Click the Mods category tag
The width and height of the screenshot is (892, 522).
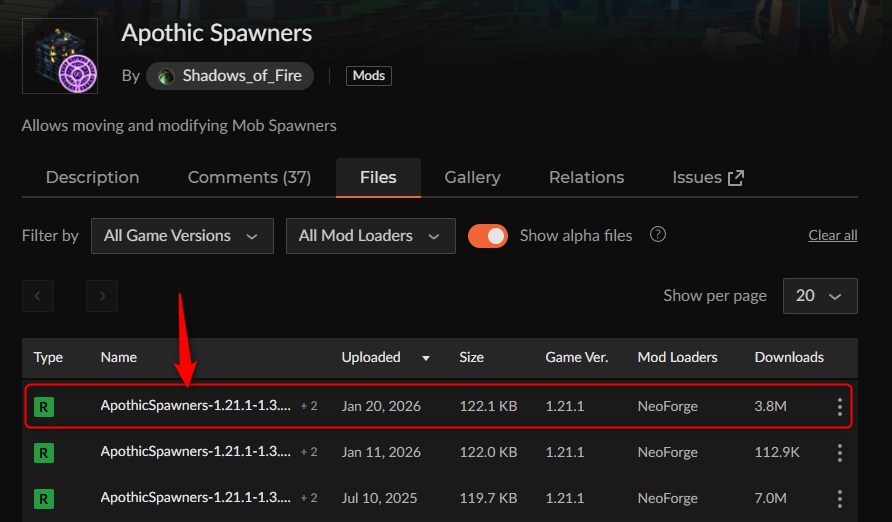coord(369,76)
